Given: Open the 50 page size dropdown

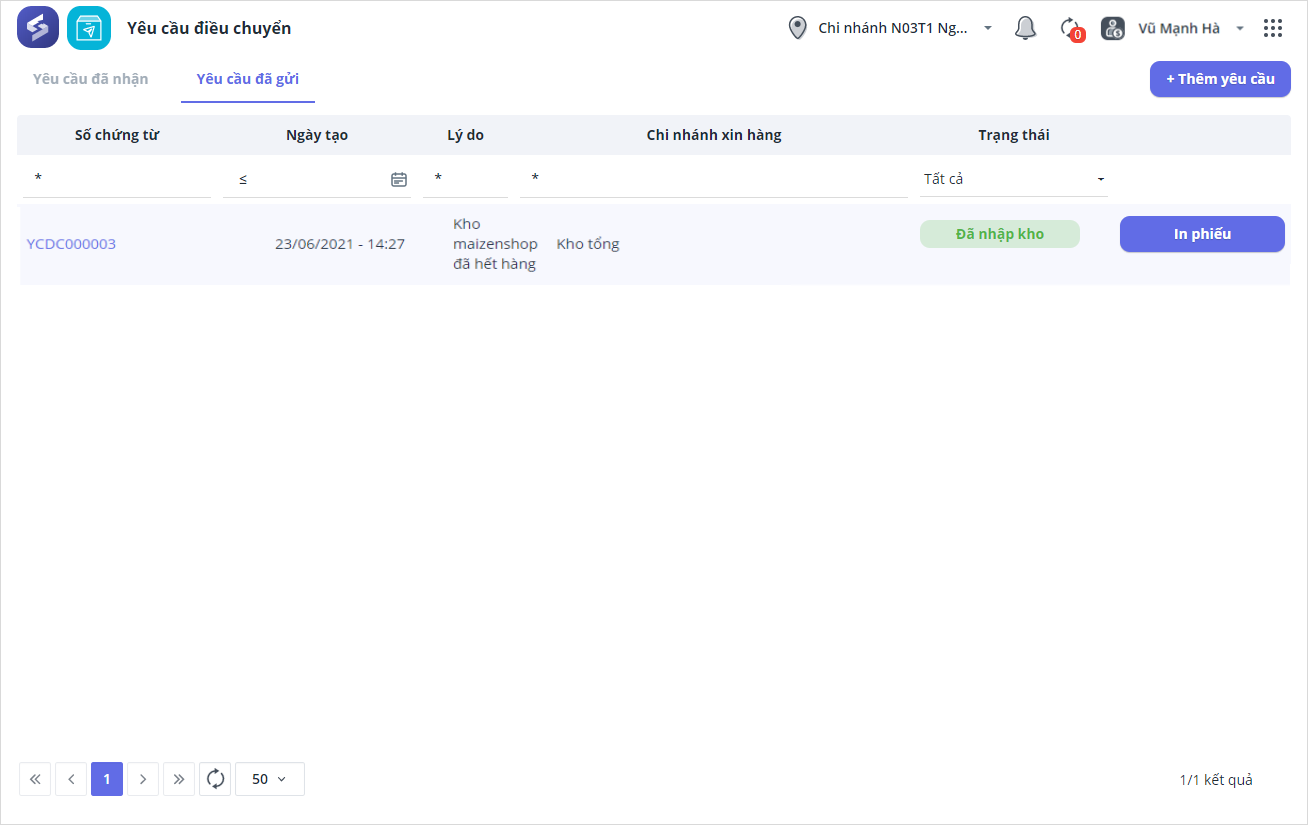Looking at the screenshot, I should pos(269,779).
